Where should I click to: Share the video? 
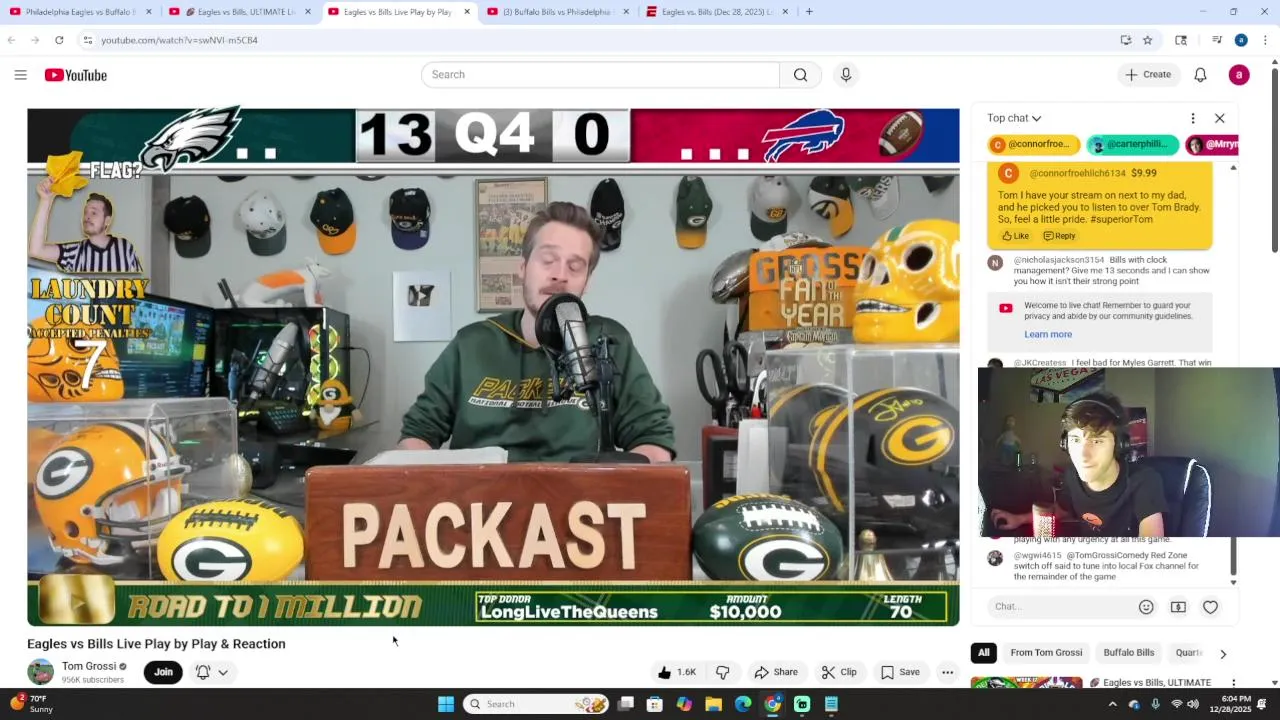point(776,672)
